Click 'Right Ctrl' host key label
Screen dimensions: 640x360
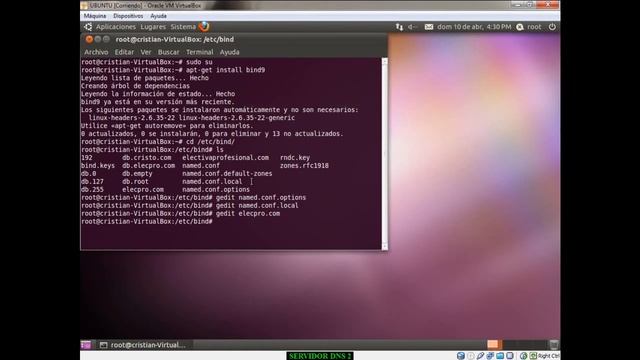point(549,356)
